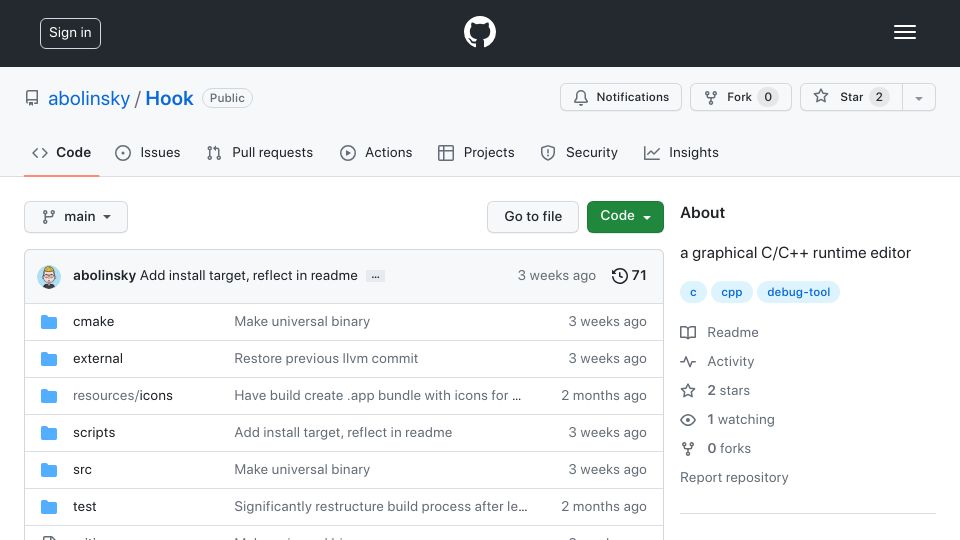Star the Hook repository
Screen dimensions: 960x540
point(851,97)
